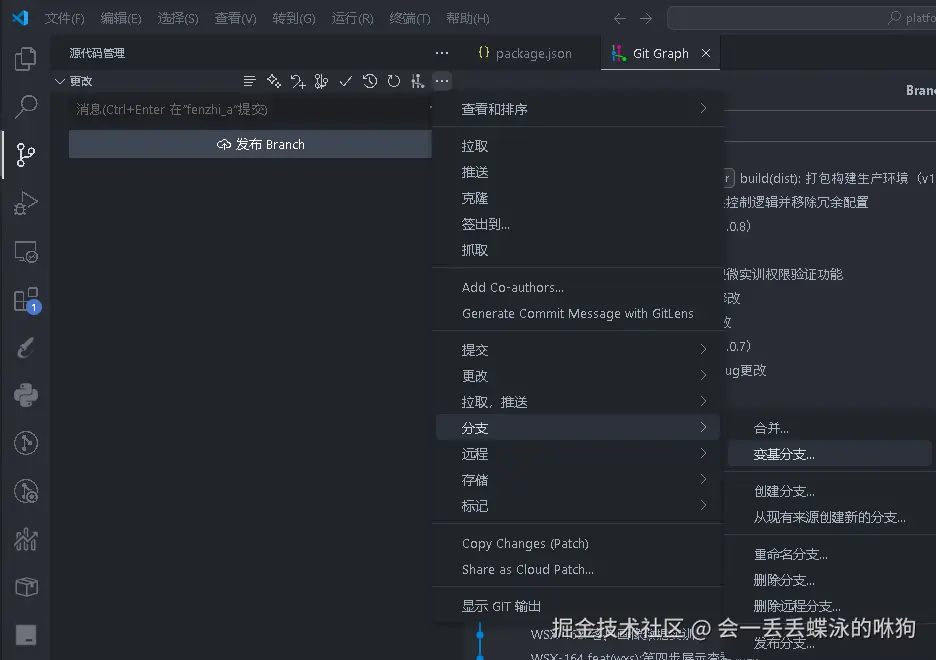Select Copy Changes (Patch)
The image size is (936, 660).
pos(578,544)
